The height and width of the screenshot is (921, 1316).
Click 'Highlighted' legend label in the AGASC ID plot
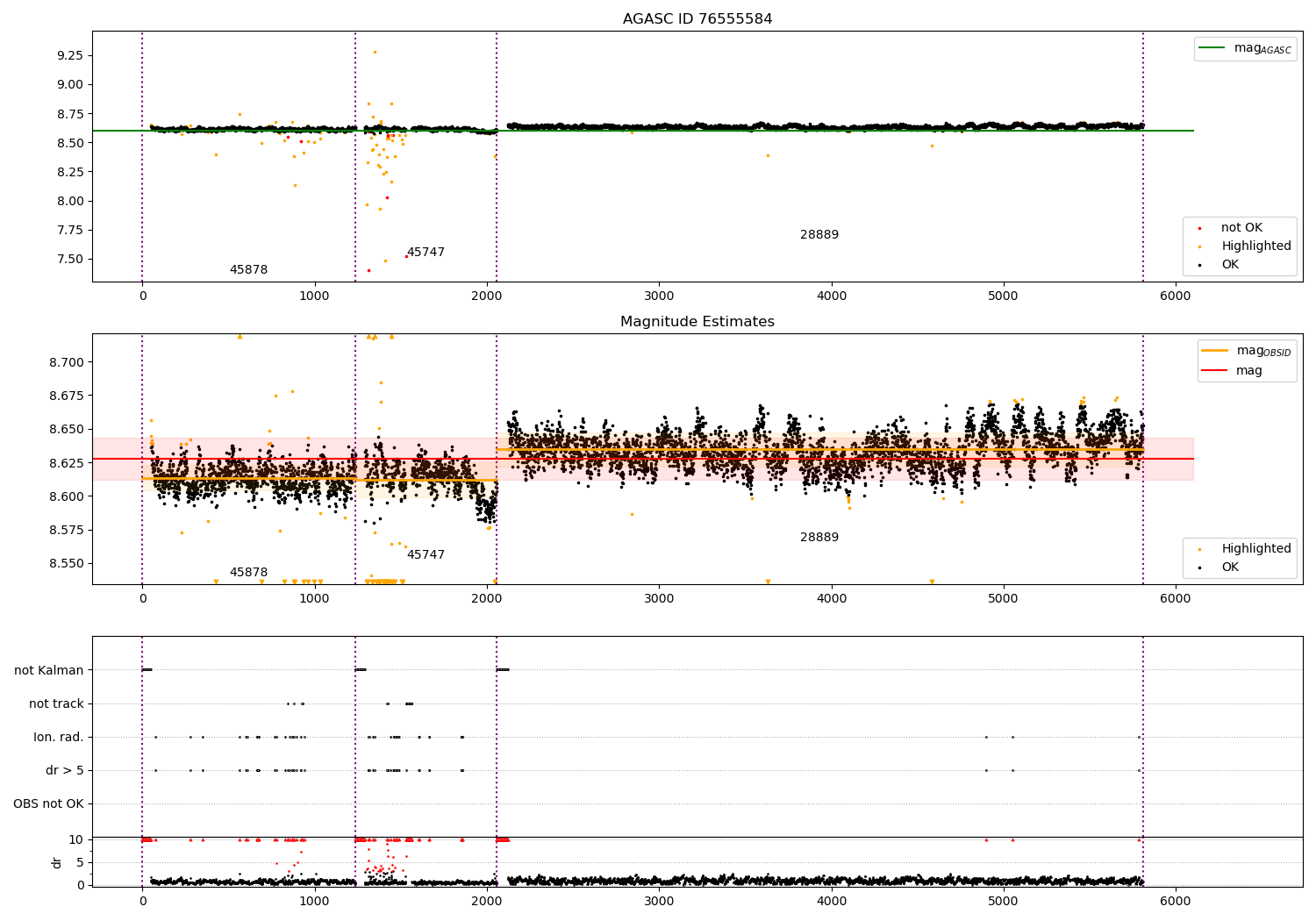(x=1256, y=246)
